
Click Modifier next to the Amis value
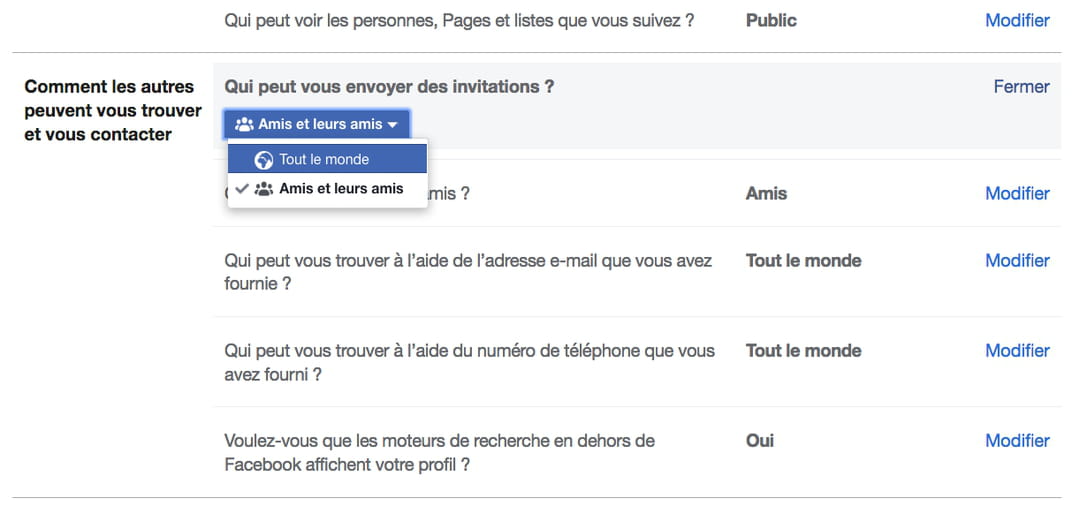(x=1017, y=193)
